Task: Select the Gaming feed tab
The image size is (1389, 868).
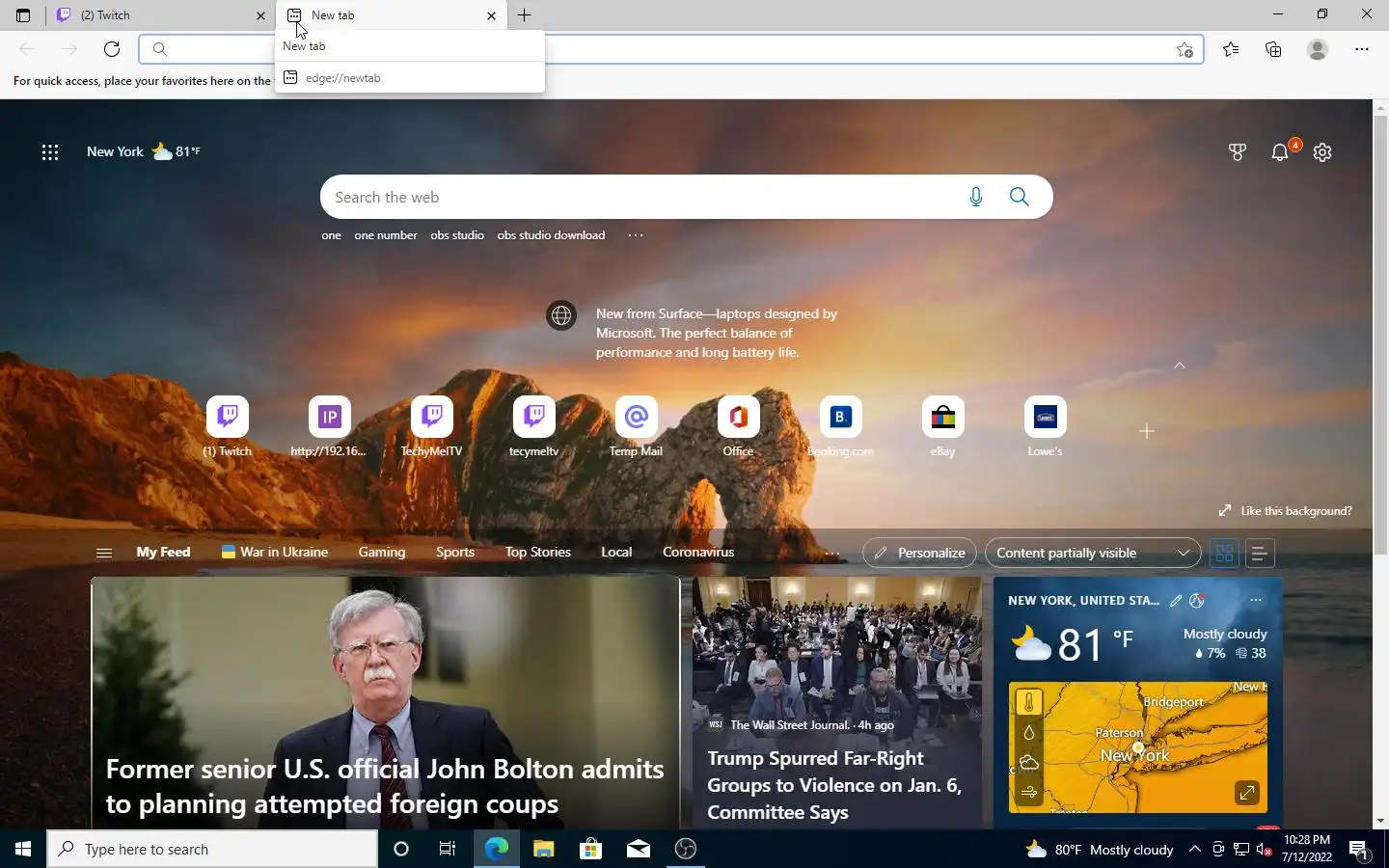Action: pos(382,553)
